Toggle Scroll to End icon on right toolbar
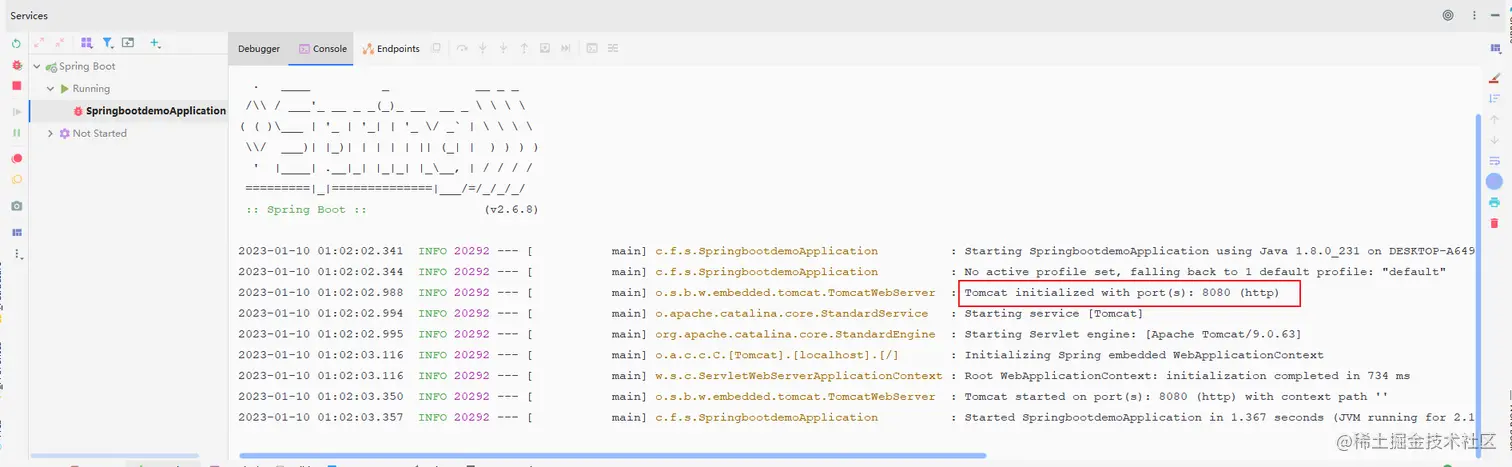 [x=1495, y=98]
